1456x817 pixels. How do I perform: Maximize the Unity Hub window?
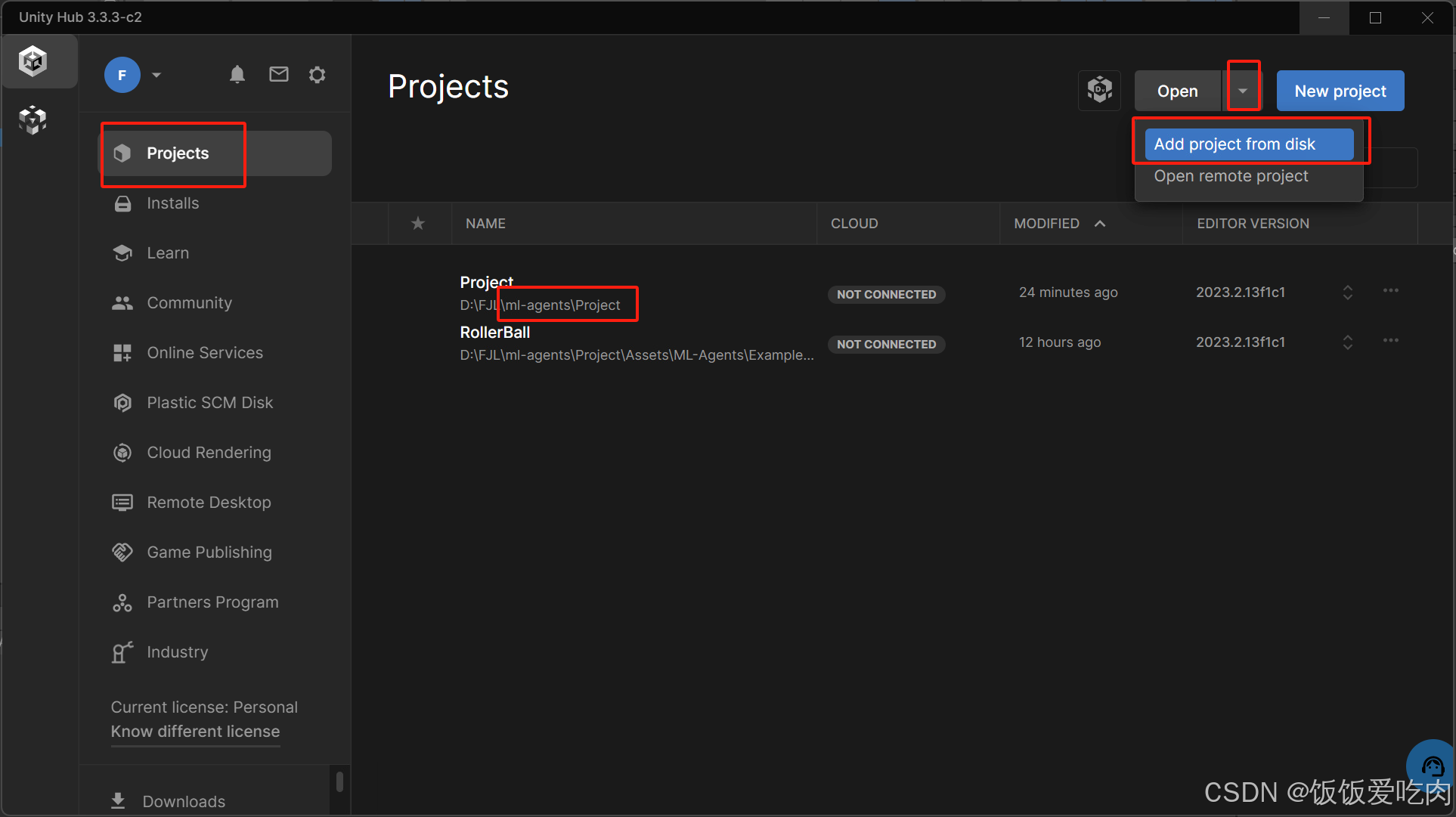(x=1375, y=17)
